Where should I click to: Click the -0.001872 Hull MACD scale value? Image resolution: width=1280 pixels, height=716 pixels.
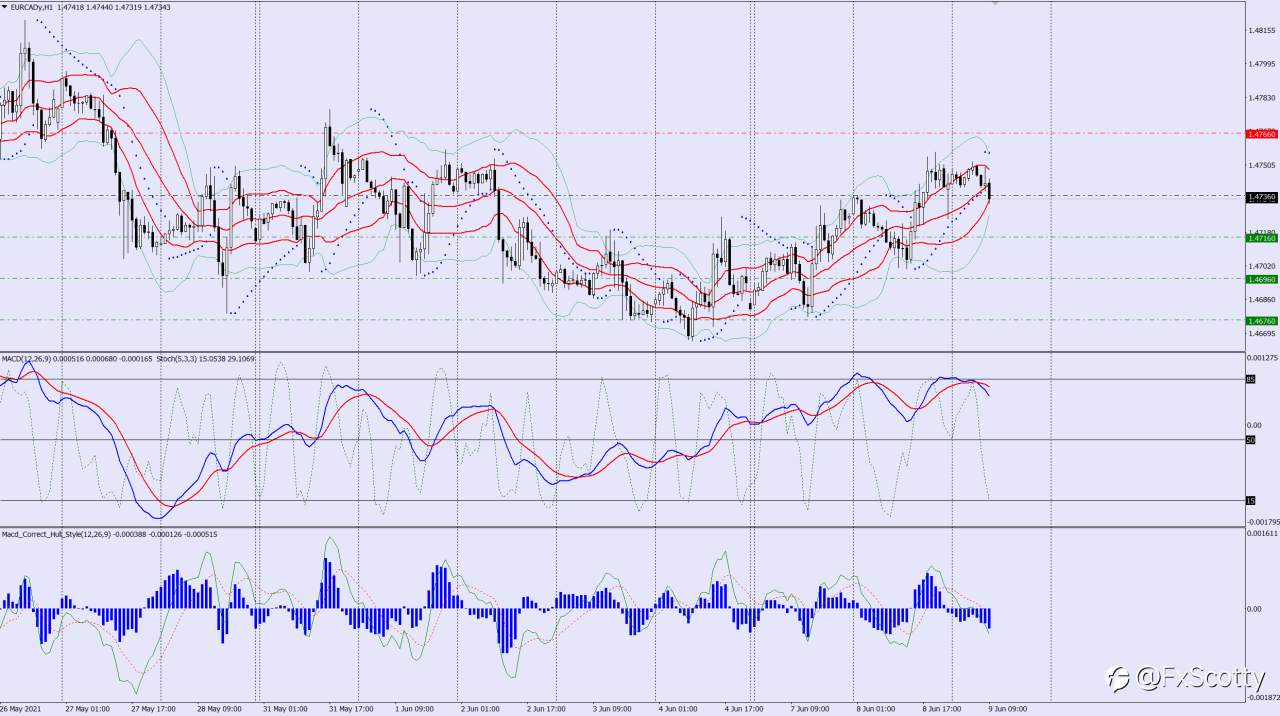1262,698
